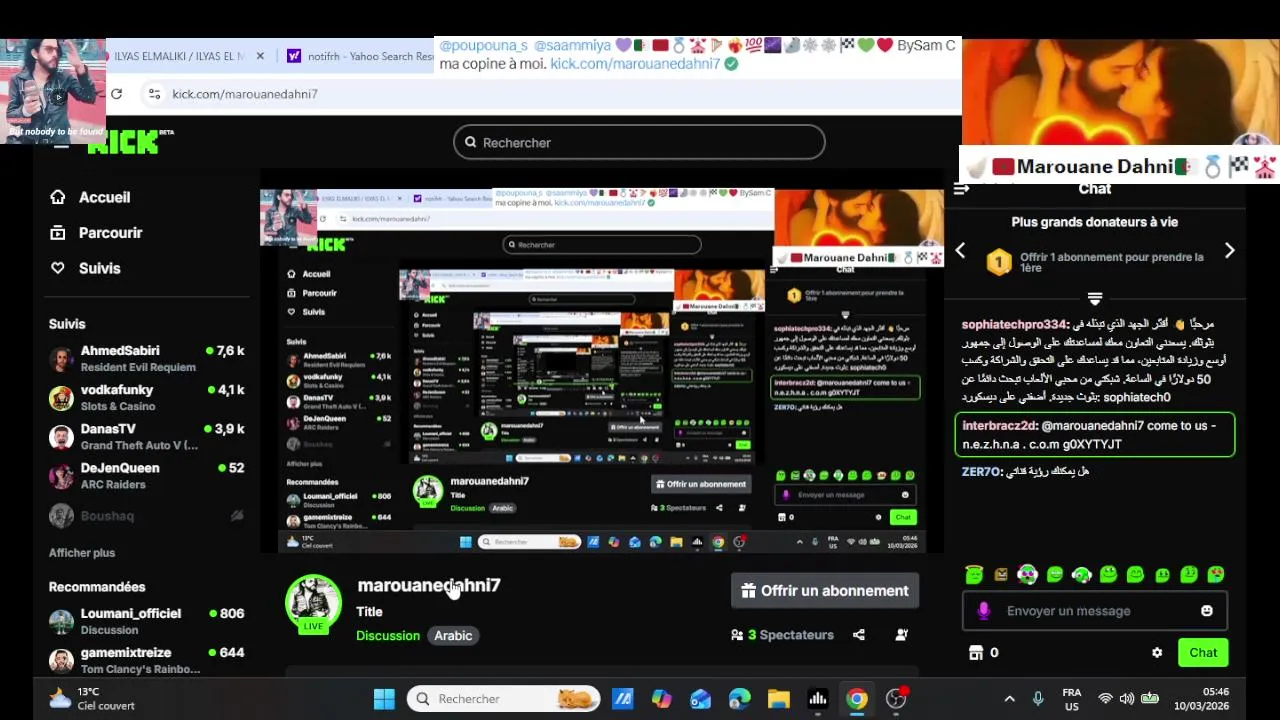Close the ILYAS ELMALIKI browser tab
This screenshot has height=720, width=1280.
260,56
